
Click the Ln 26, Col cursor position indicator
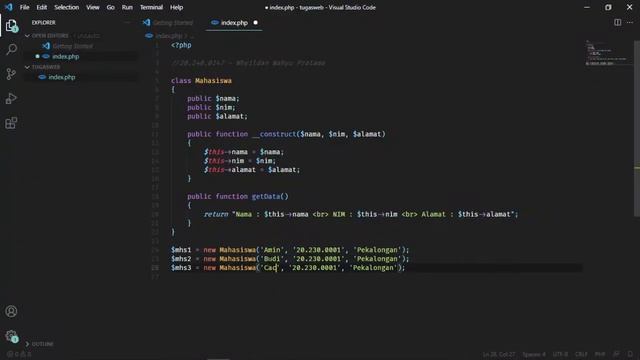coord(499,354)
